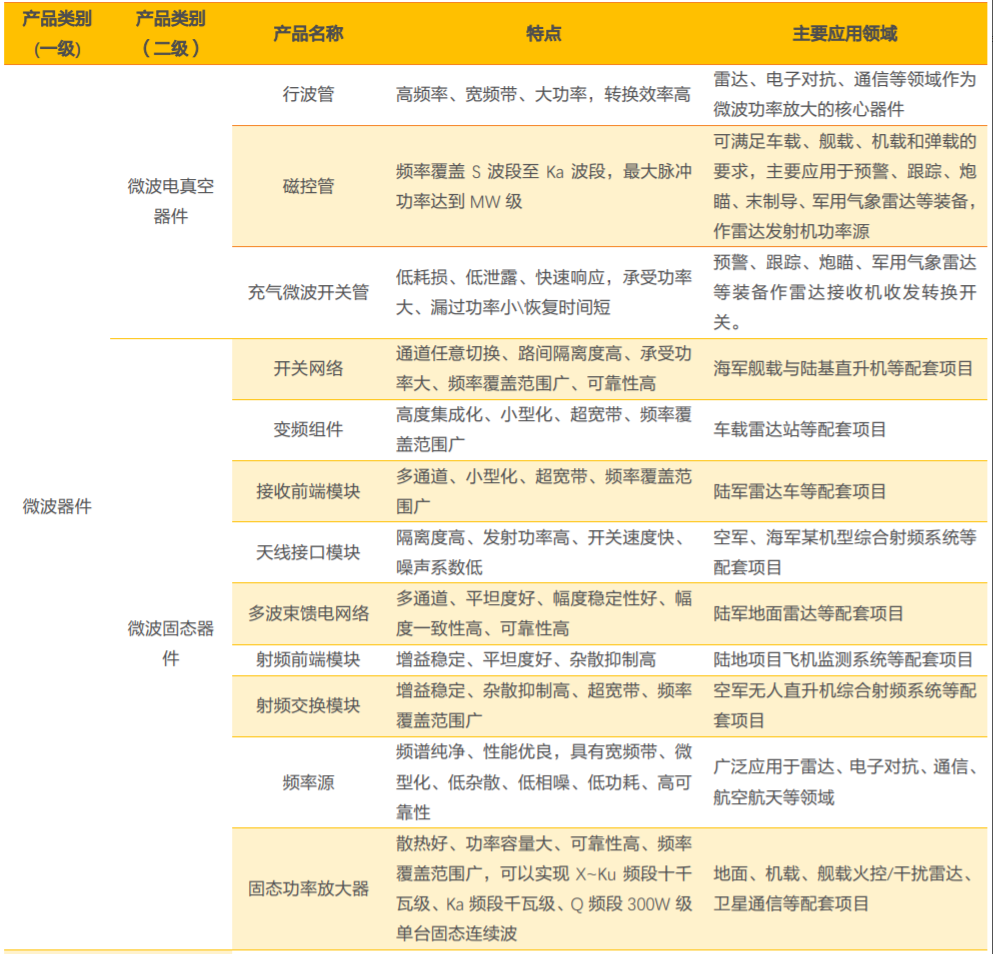Click application text 车载雷达站等配套项目

(799, 429)
